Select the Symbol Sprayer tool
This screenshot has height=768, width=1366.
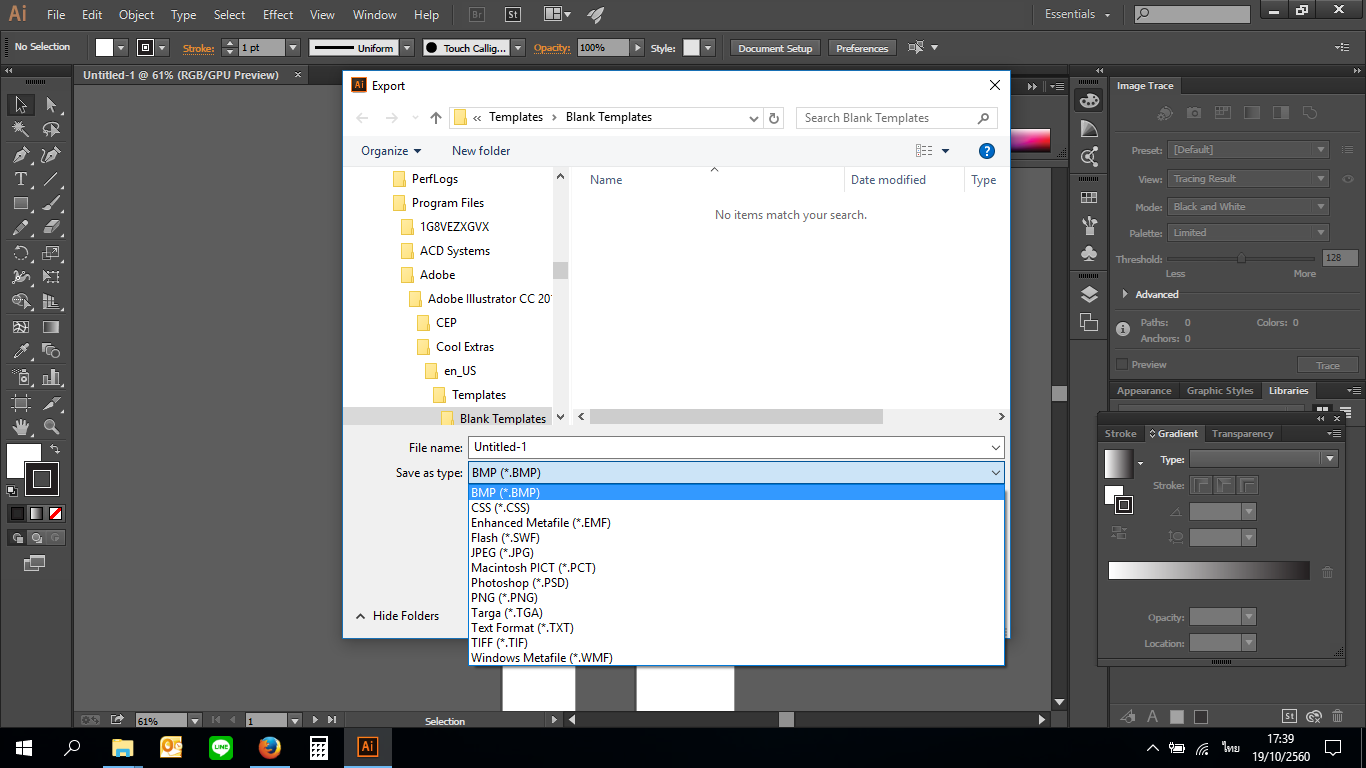click(x=20, y=377)
